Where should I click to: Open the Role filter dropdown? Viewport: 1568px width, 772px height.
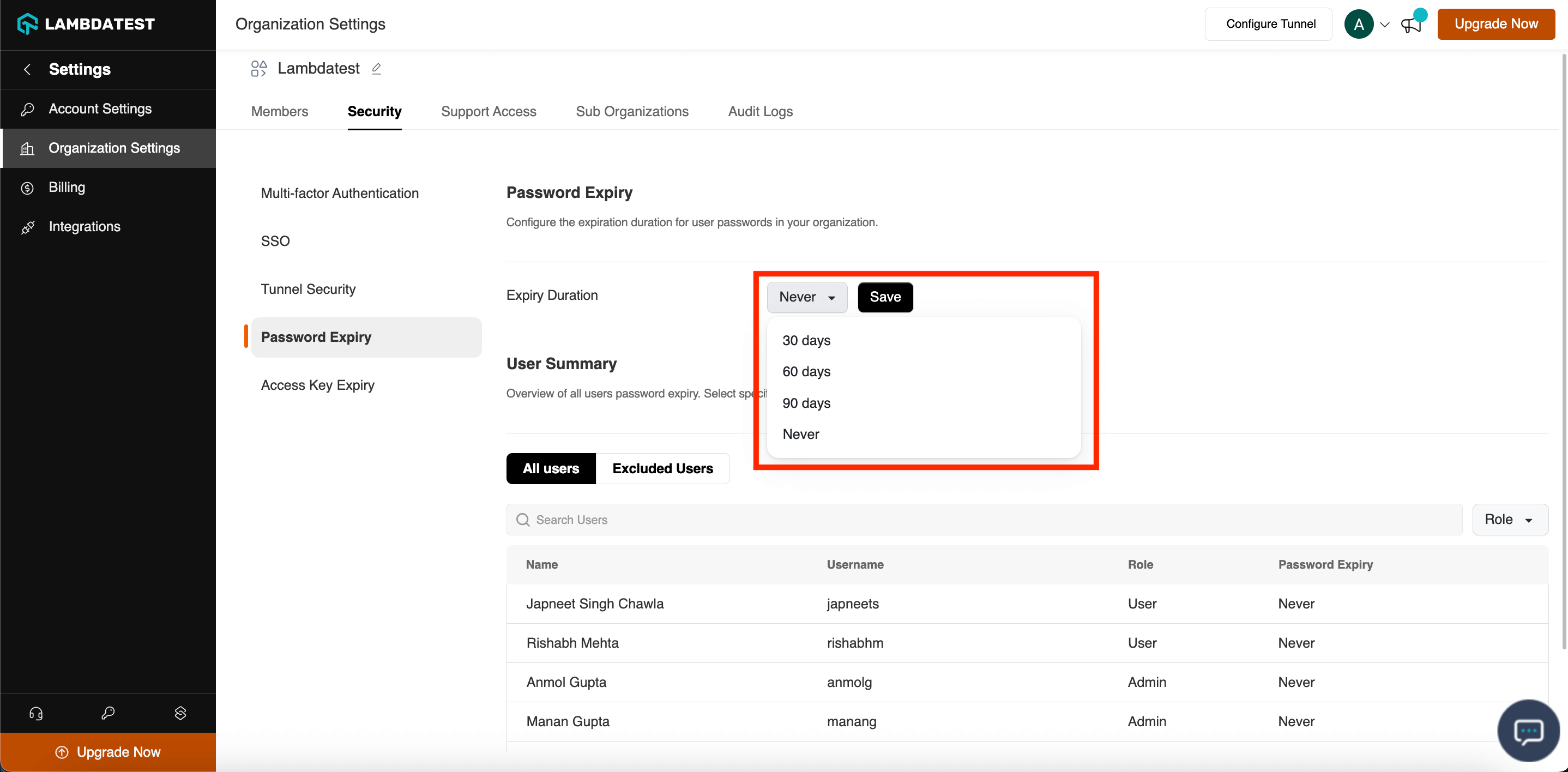tap(1509, 520)
